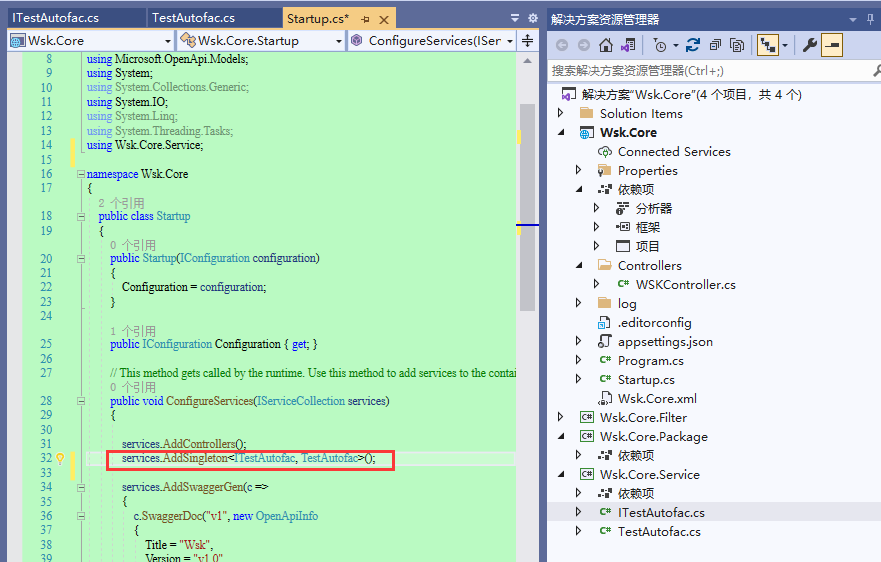Viewport: 881px width, 562px height.
Task: Select appsettings.json in the tree
Action: click(665, 342)
